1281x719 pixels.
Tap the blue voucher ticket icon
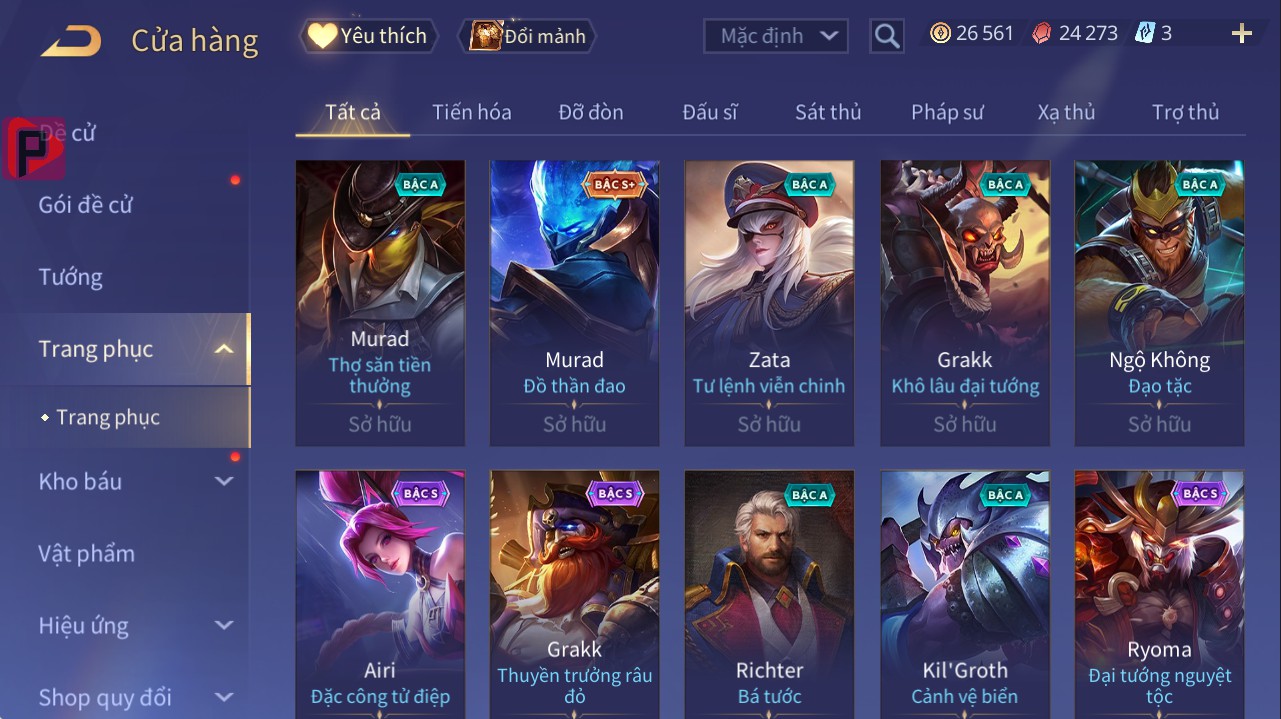[1144, 33]
